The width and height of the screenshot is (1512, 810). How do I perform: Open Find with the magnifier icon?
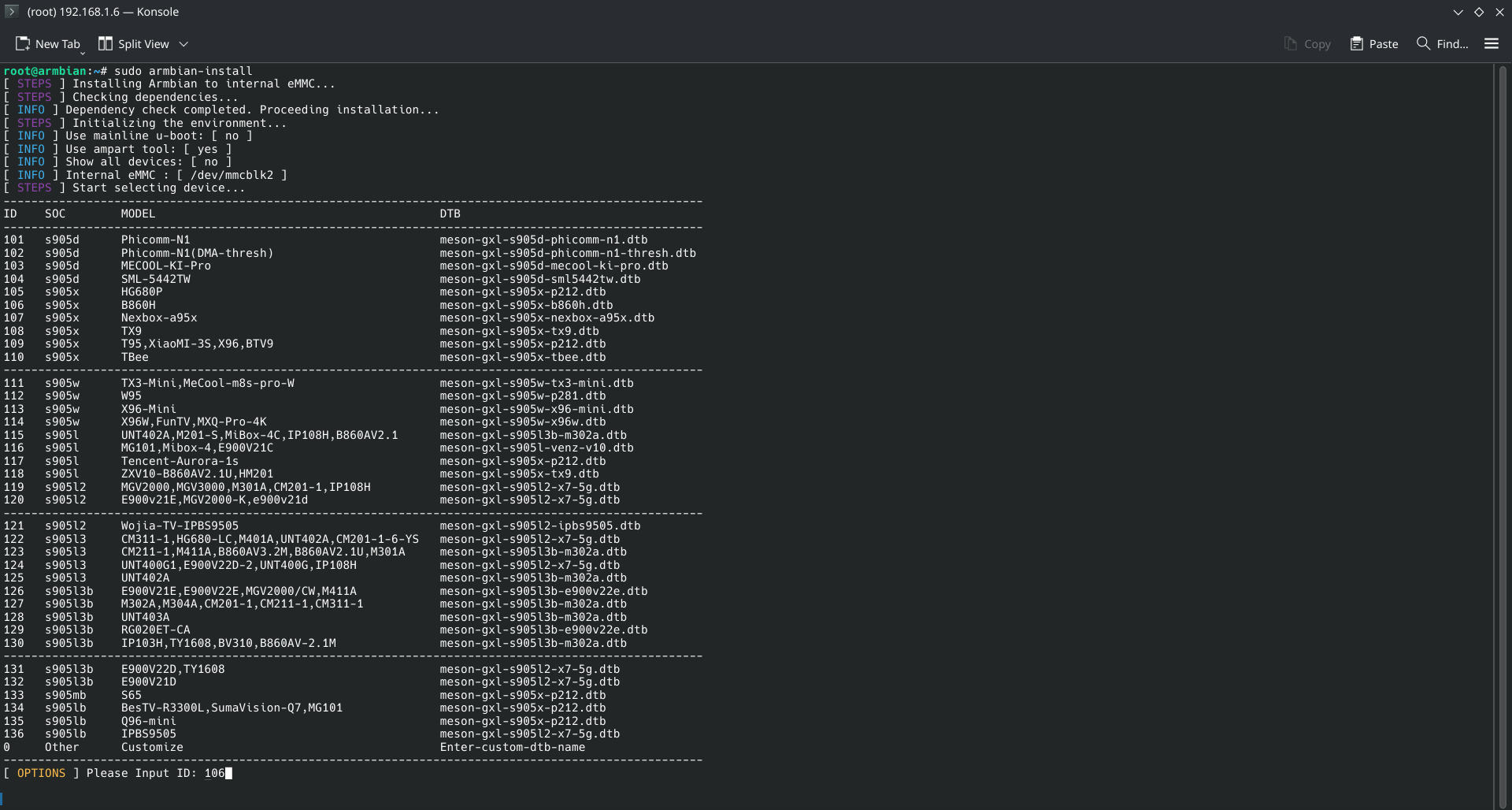point(1423,43)
